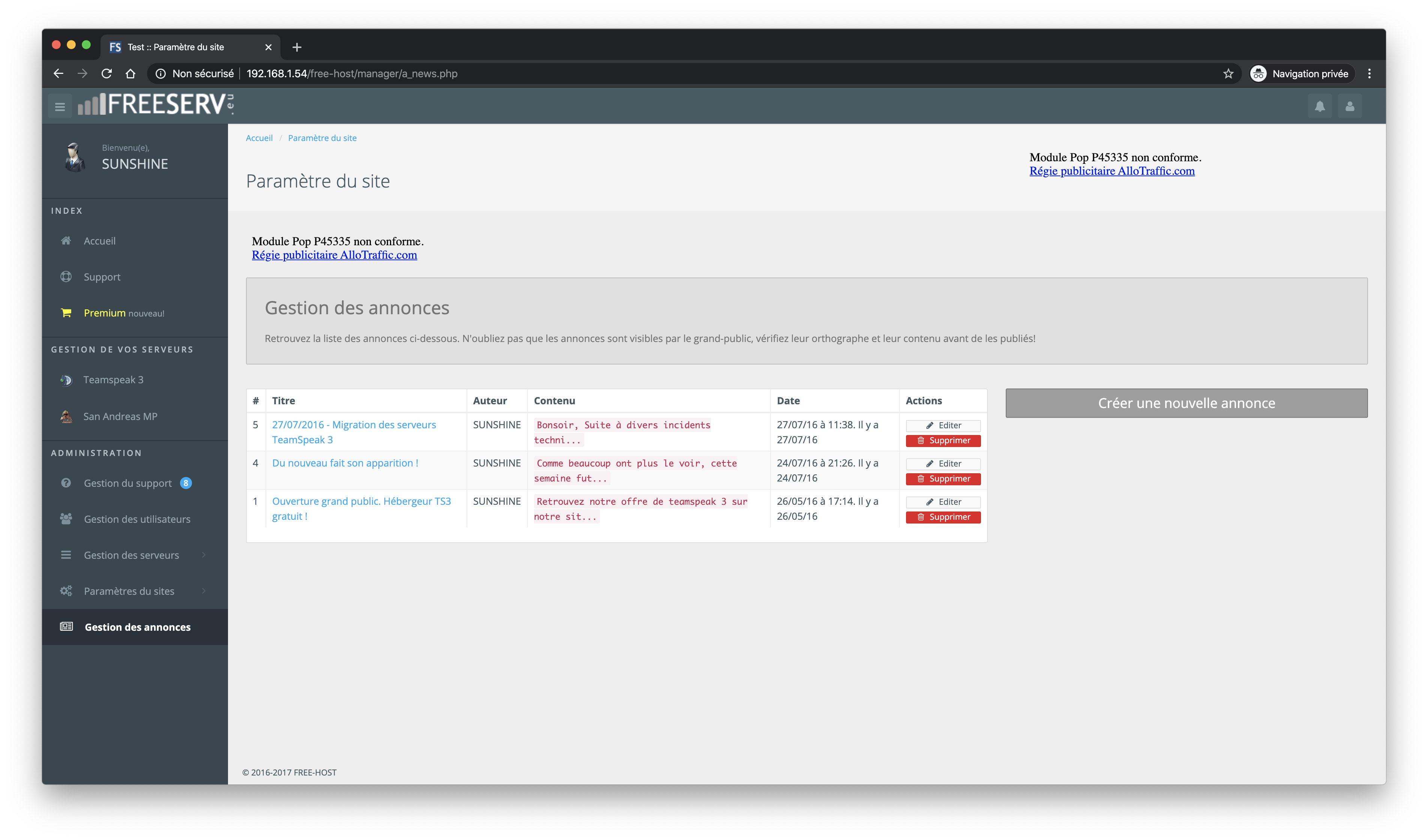Expand Paramètres du sites submenu
1428x840 pixels.
[129, 591]
